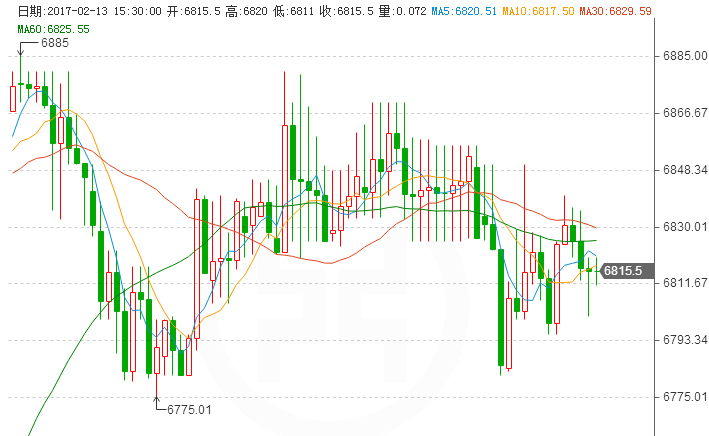Click the MA30:6829.59 indicator label
Screen dimensions: 709x436
615,11
